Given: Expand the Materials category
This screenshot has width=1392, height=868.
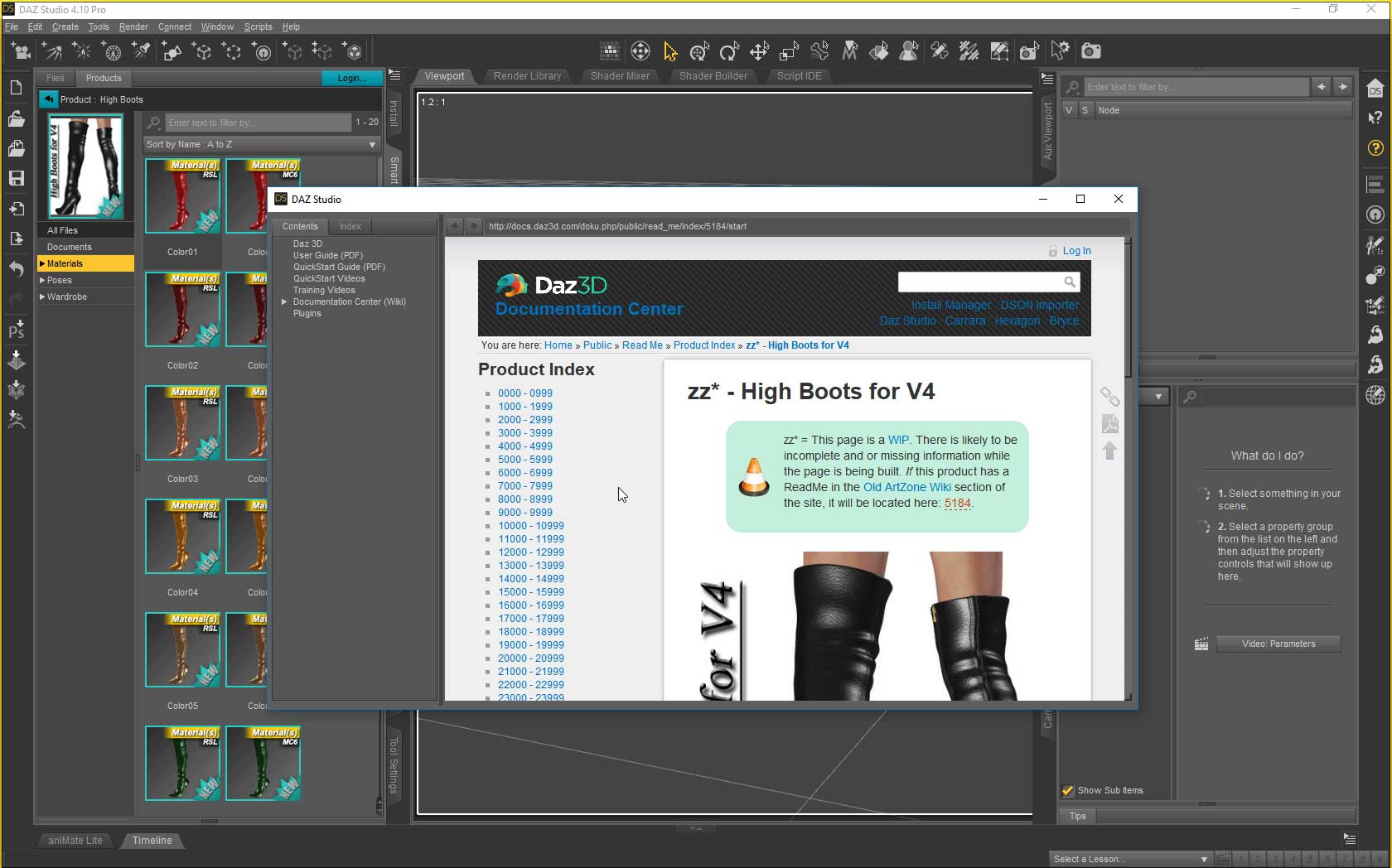Looking at the screenshot, I should pyautogui.click(x=42, y=263).
